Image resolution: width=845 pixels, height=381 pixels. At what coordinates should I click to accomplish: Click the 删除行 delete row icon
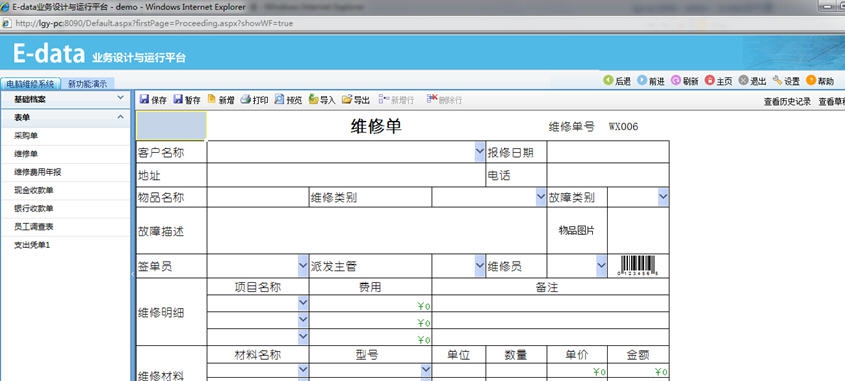point(432,99)
